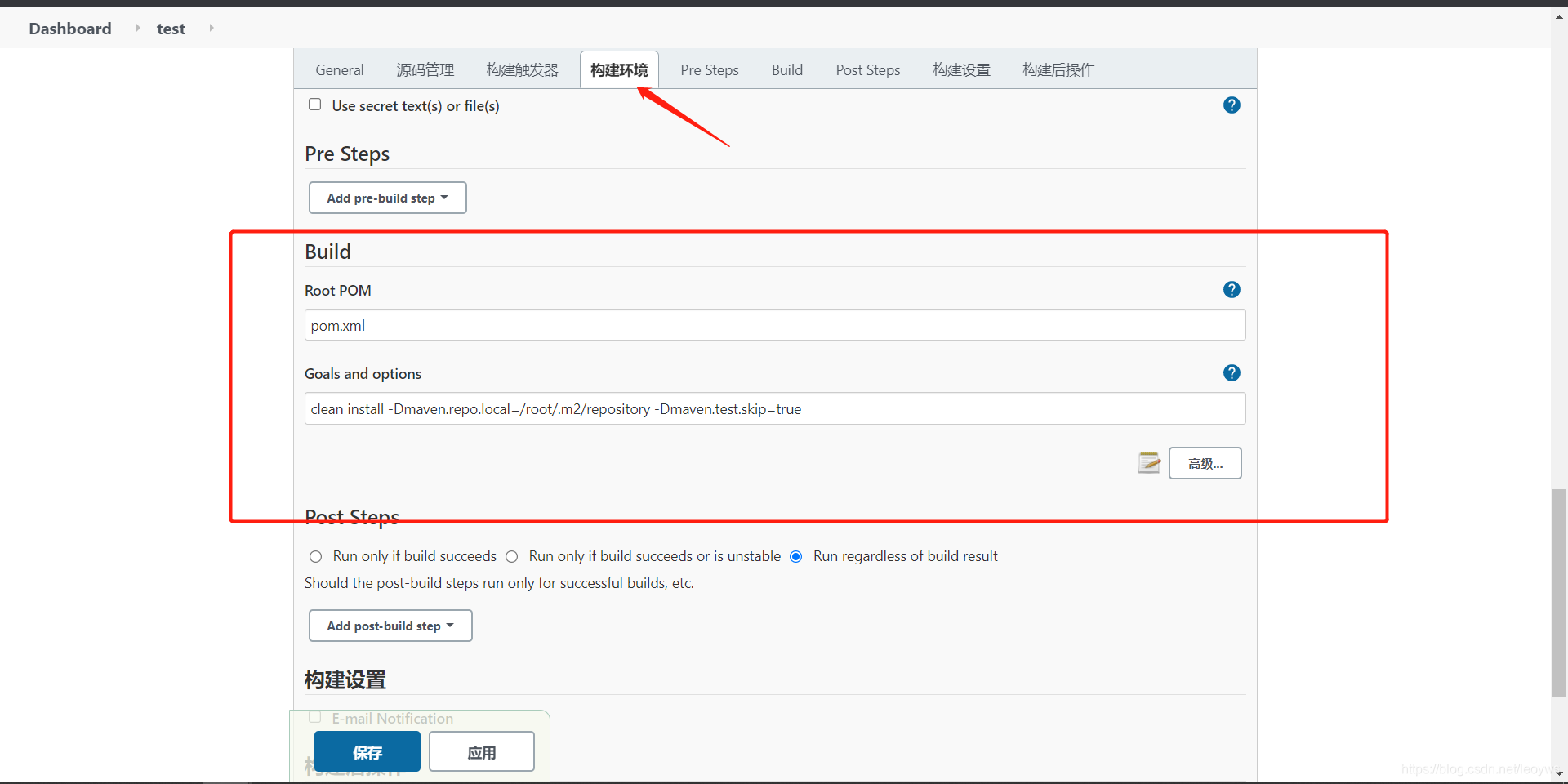
Task: Click the page vertical scrollbar thumb
Action: 1559,592
